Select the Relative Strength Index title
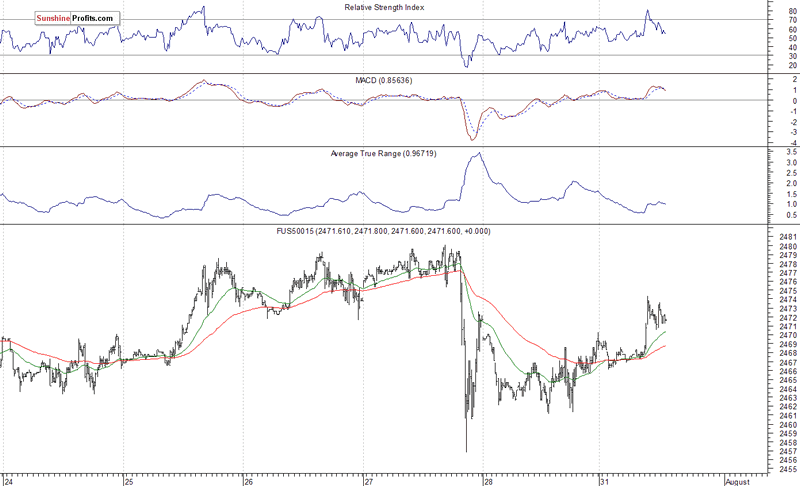The image size is (800, 486). coord(384,8)
